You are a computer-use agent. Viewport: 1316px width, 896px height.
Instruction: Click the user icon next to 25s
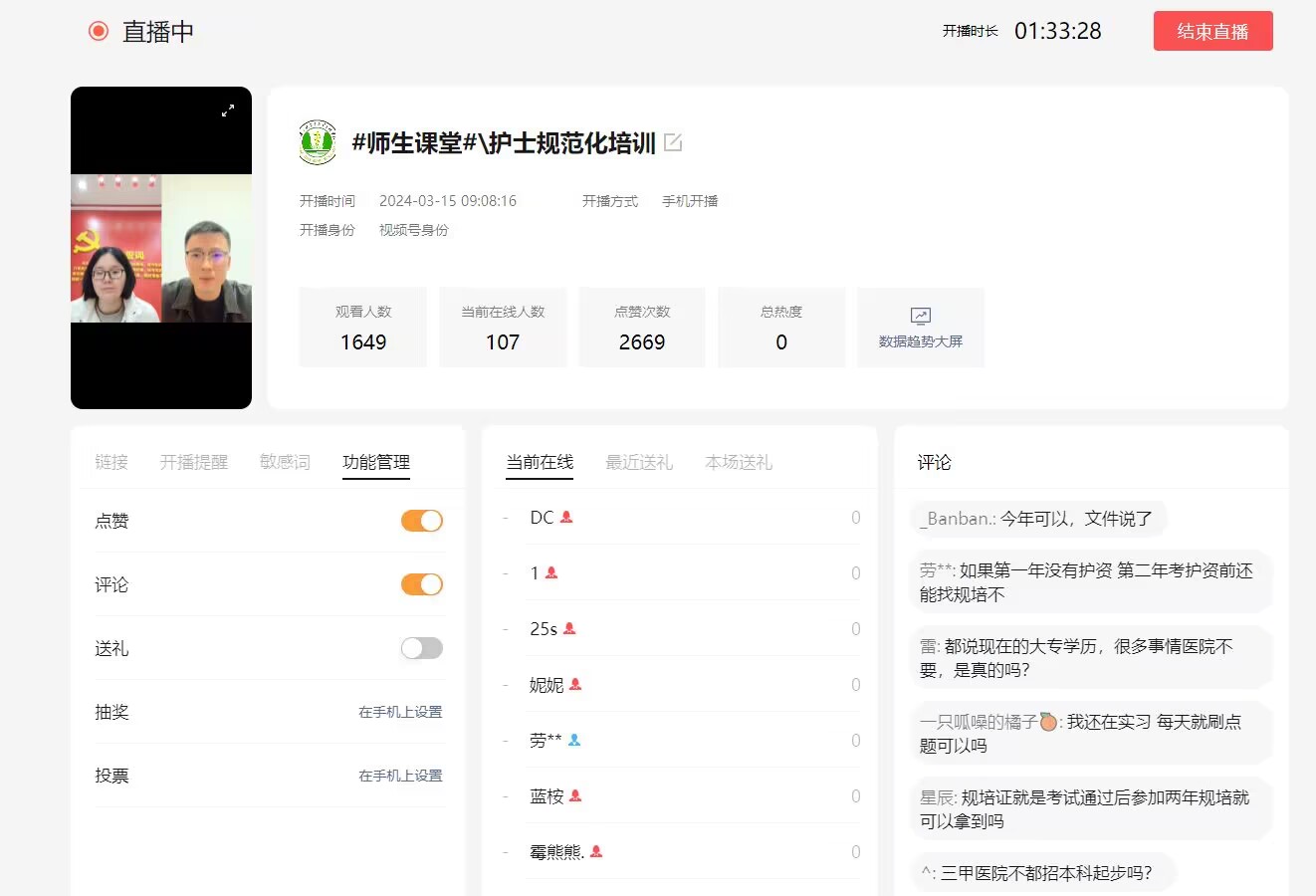tap(569, 629)
